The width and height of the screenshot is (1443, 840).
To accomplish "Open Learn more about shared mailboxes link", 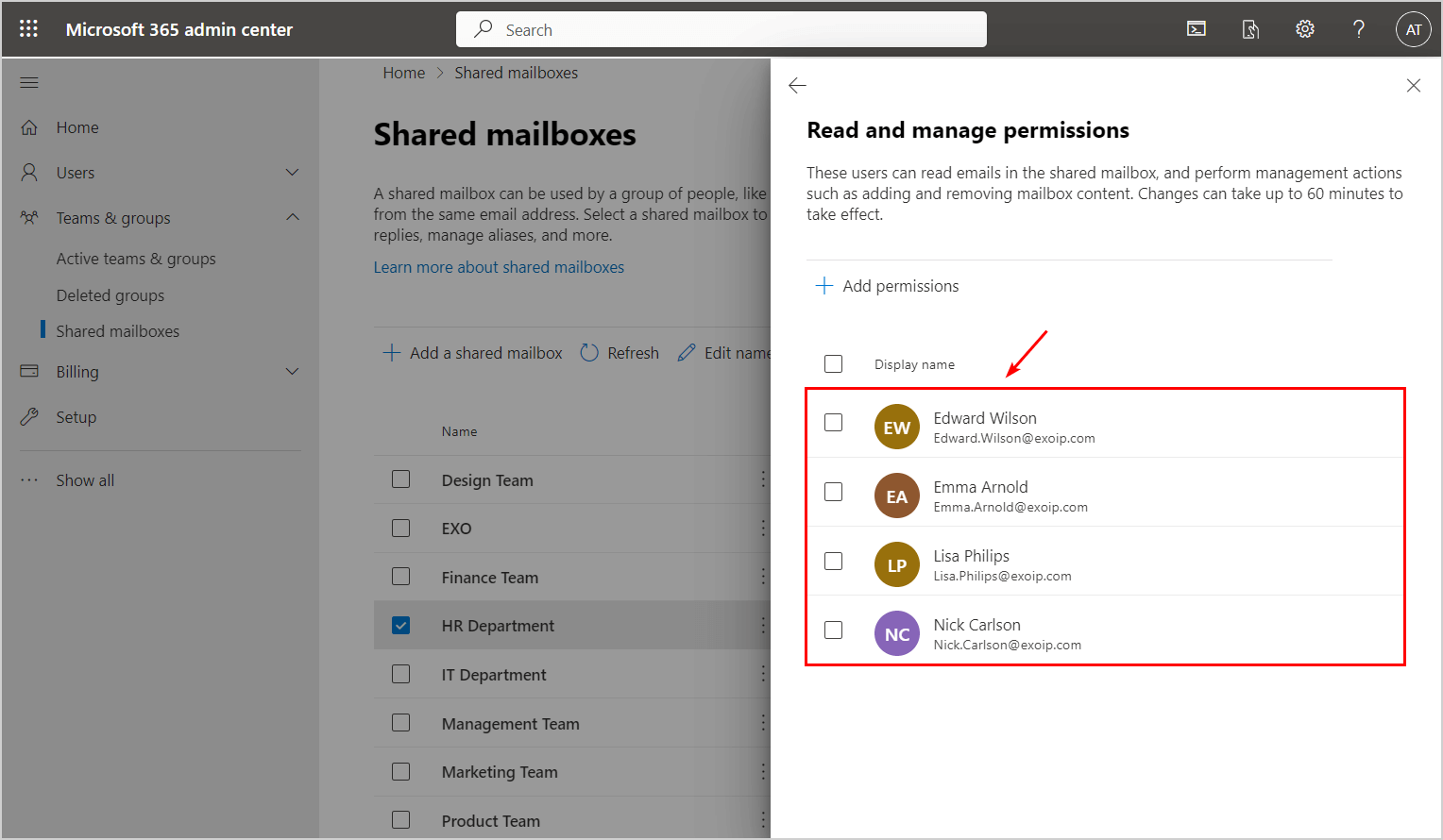I will click(499, 267).
